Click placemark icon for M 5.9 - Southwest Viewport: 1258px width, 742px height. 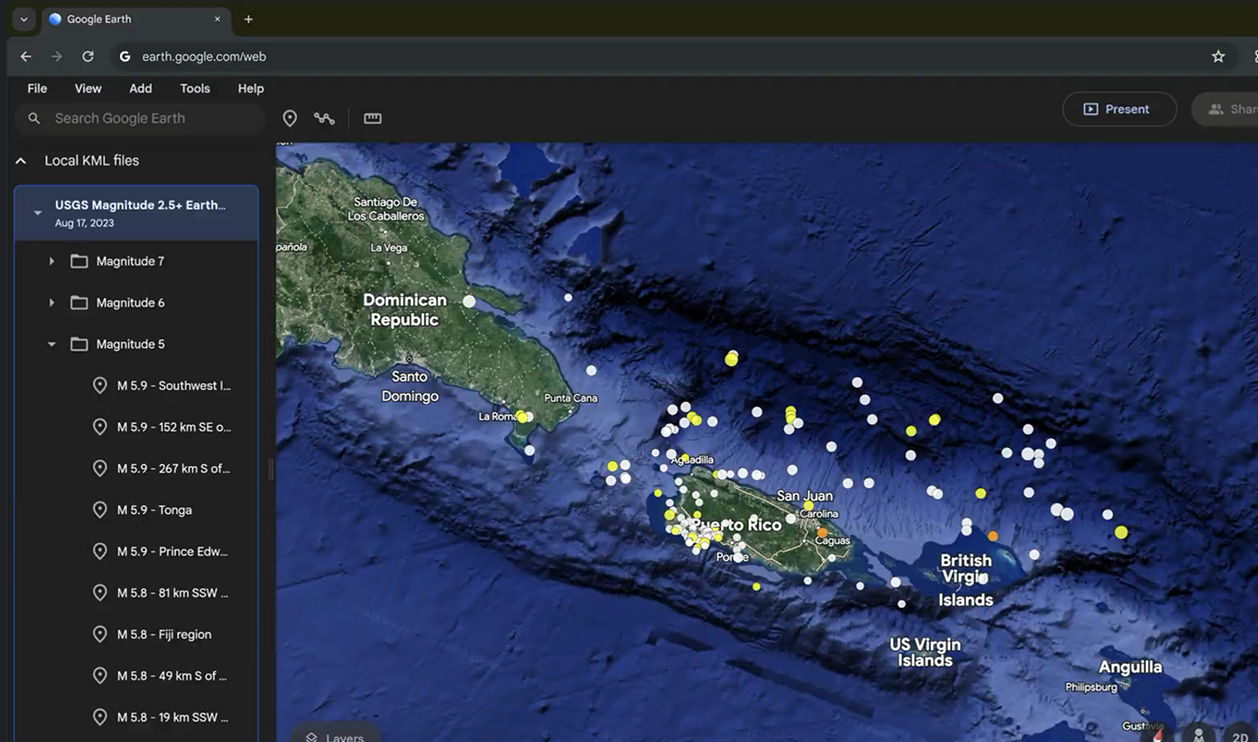pyautogui.click(x=100, y=386)
